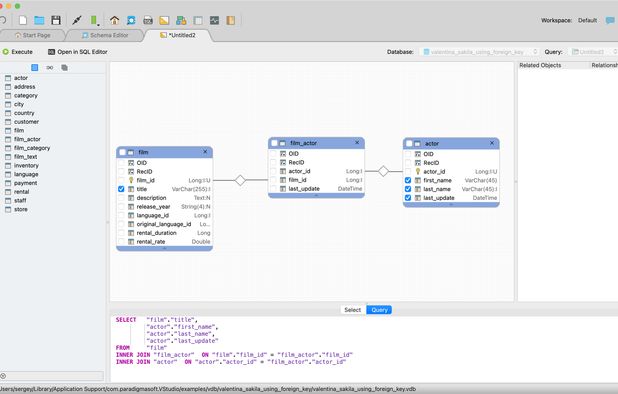The image size is (618, 394).
Task: Click the activity monitor toolbar icon
Action: point(214,20)
